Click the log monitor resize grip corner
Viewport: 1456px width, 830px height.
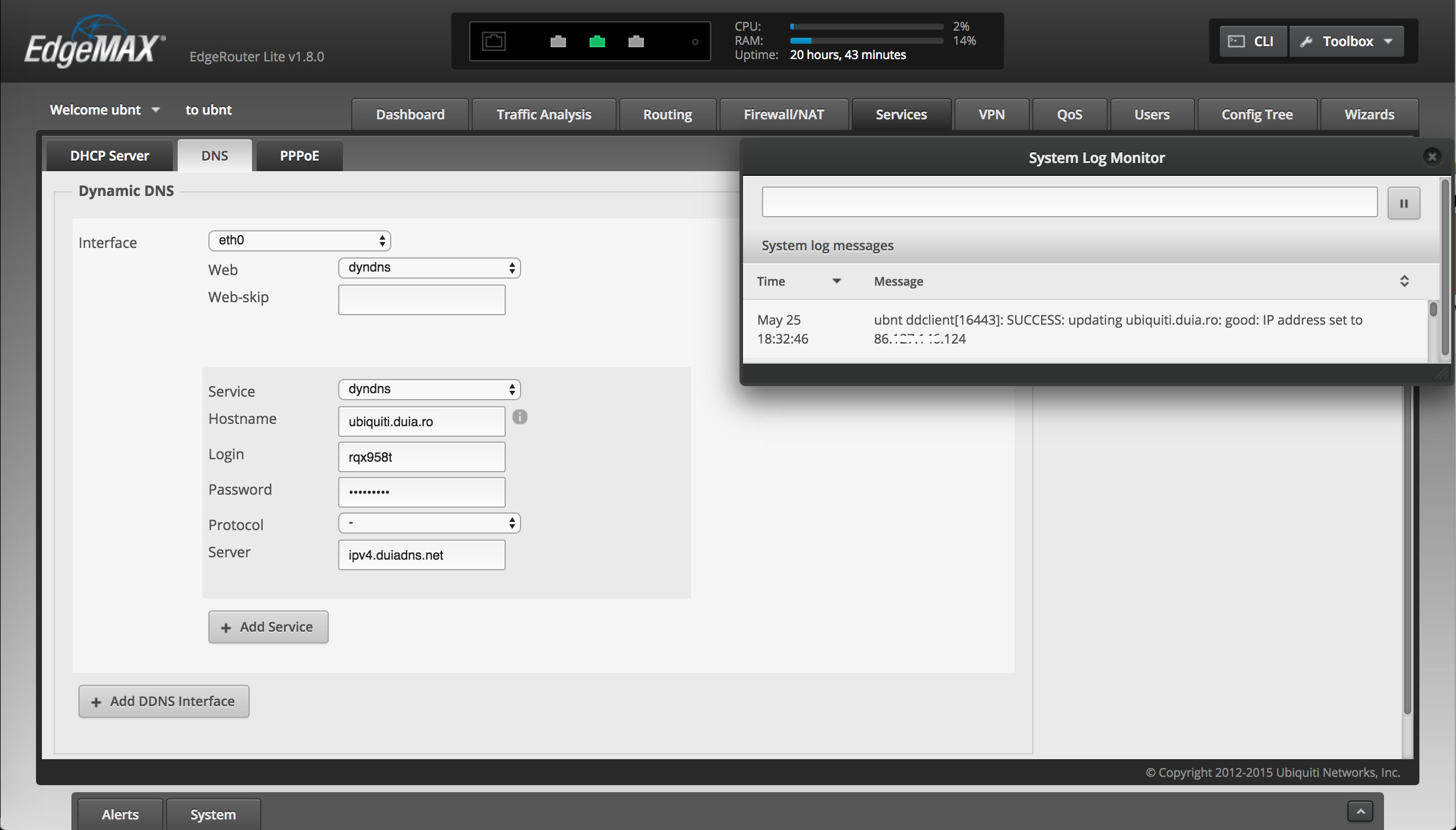click(1442, 374)
